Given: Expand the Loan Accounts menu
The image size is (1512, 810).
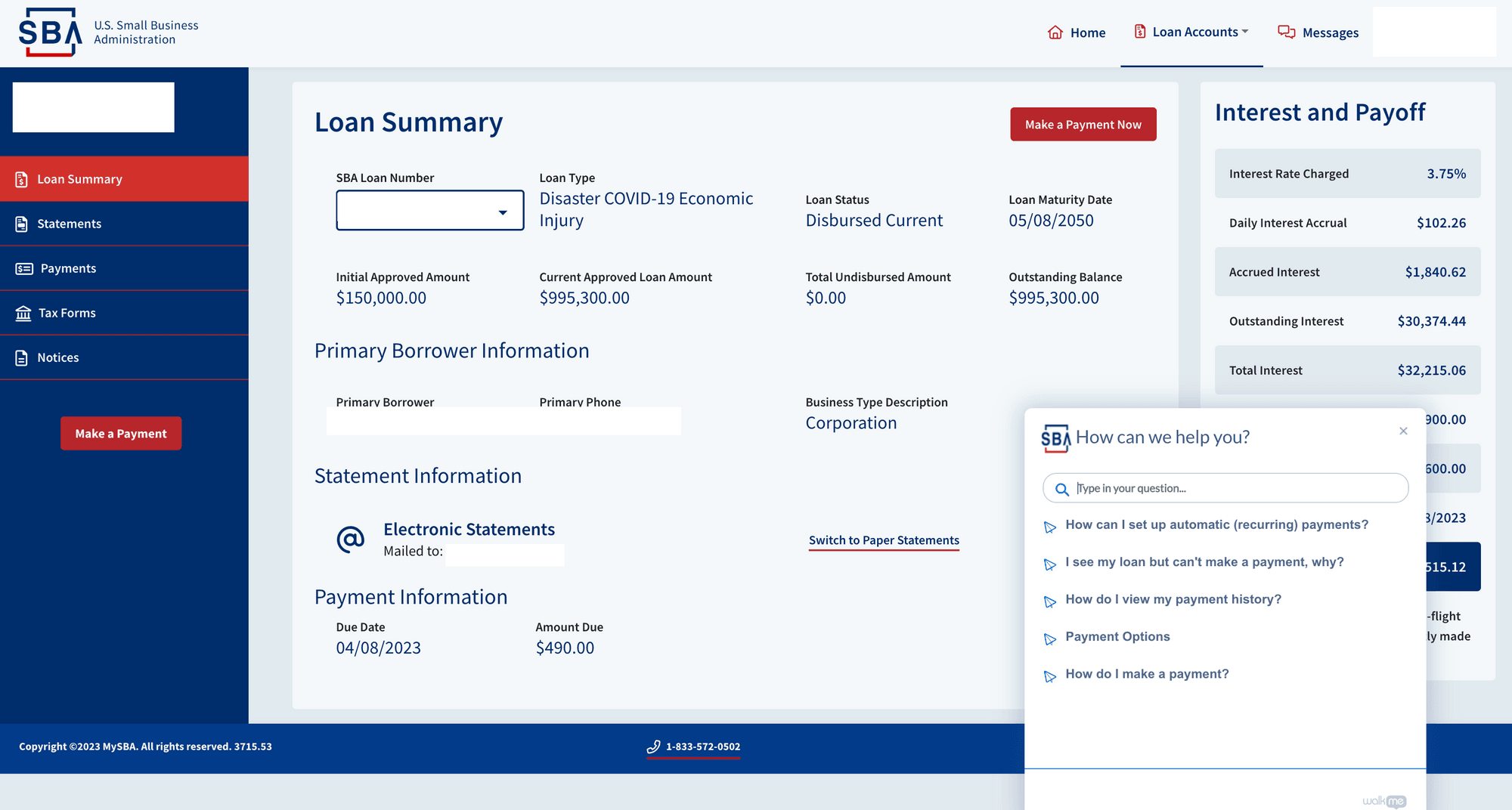Looking at the screenshot, I should pos(1191,32).
